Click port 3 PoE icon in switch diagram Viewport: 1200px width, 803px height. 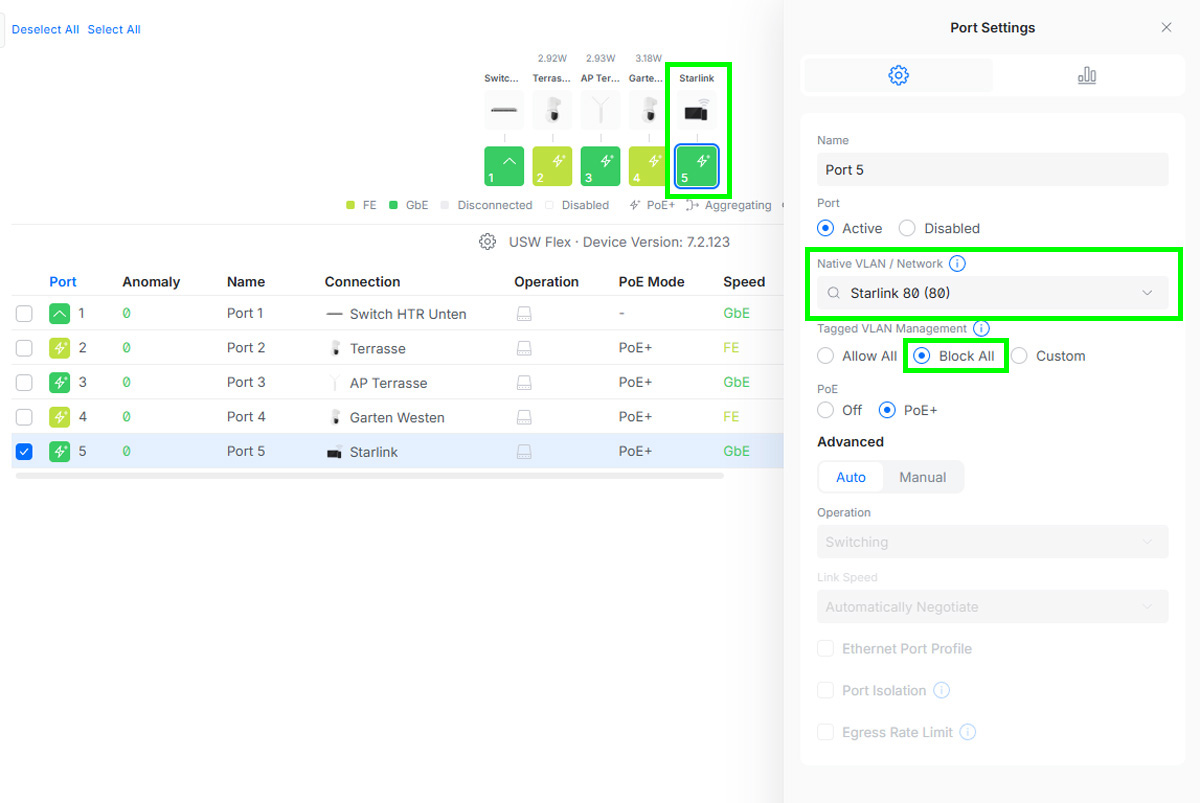[600, 166]
